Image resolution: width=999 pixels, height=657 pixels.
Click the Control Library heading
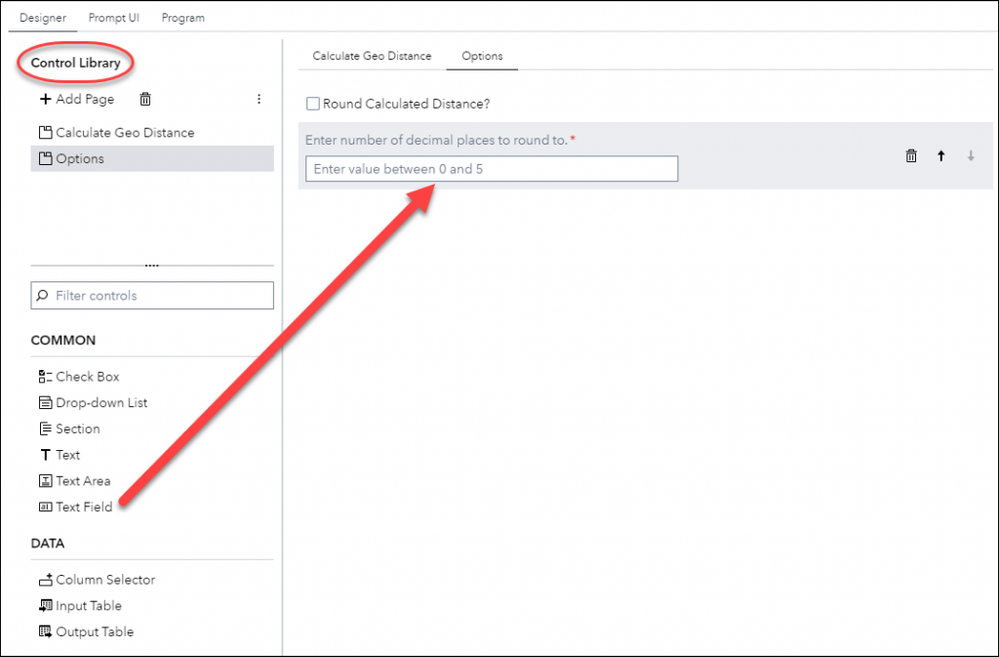pyautogui.click(x=76, y=63)
